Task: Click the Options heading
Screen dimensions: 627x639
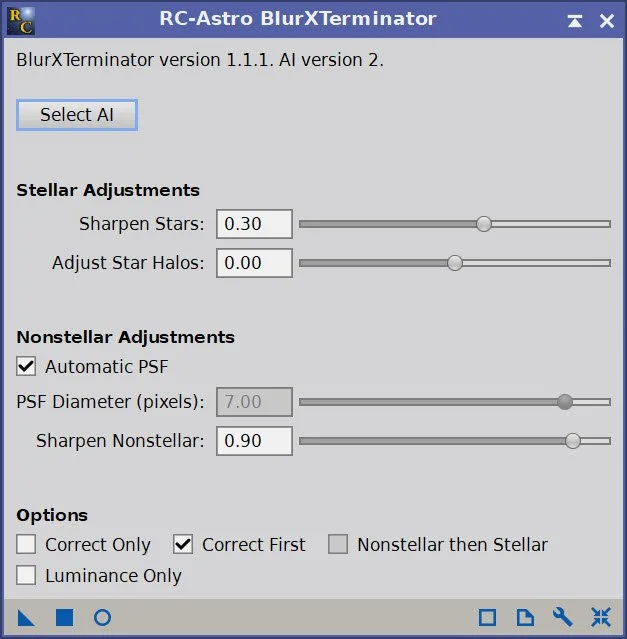Action: pyautogui.click(x=52, y=515)
